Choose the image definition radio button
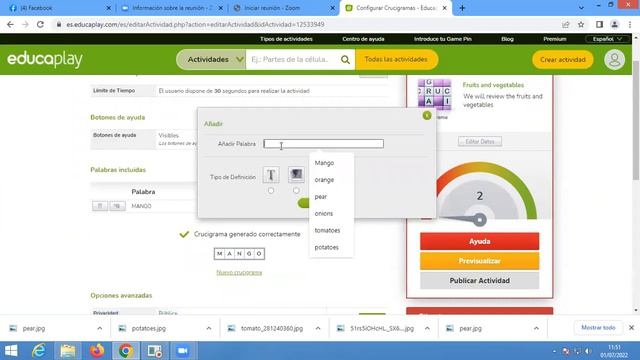 (296, 191)
